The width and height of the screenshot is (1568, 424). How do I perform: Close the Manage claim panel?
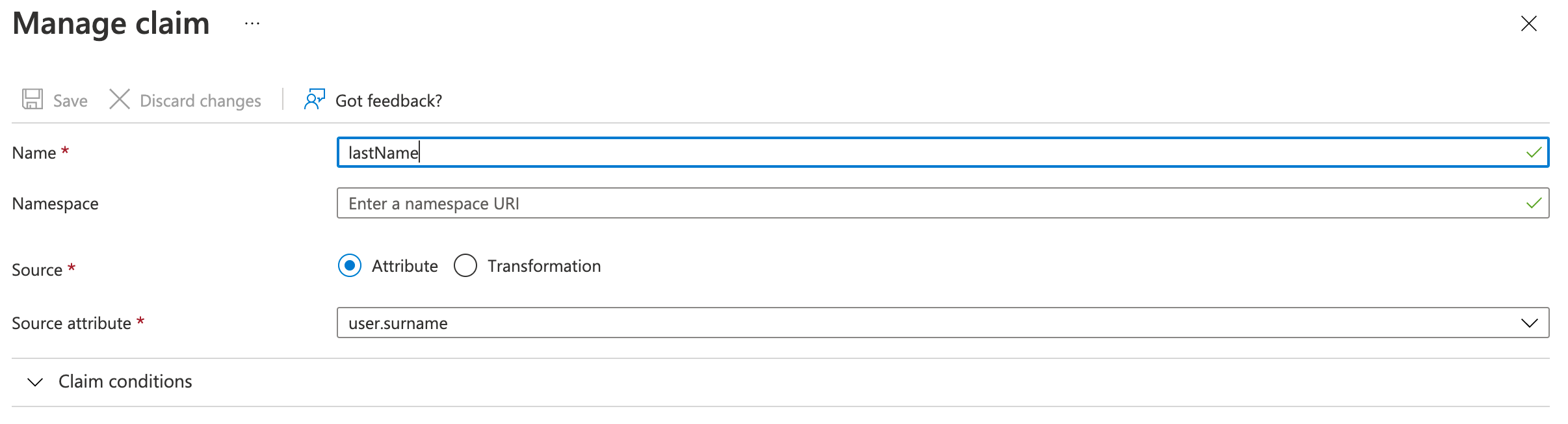(1529, 24)
